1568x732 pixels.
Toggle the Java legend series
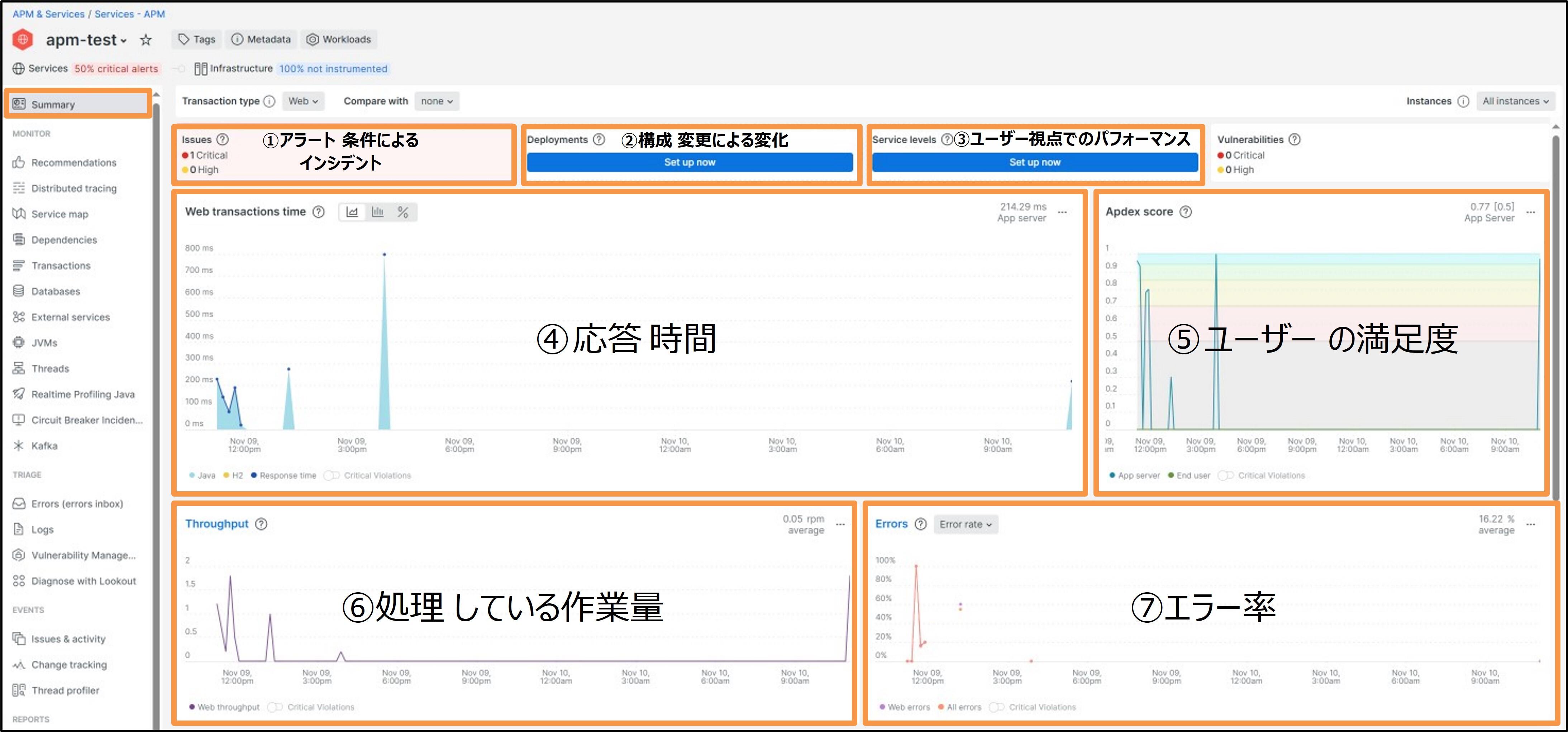(202, 475)
